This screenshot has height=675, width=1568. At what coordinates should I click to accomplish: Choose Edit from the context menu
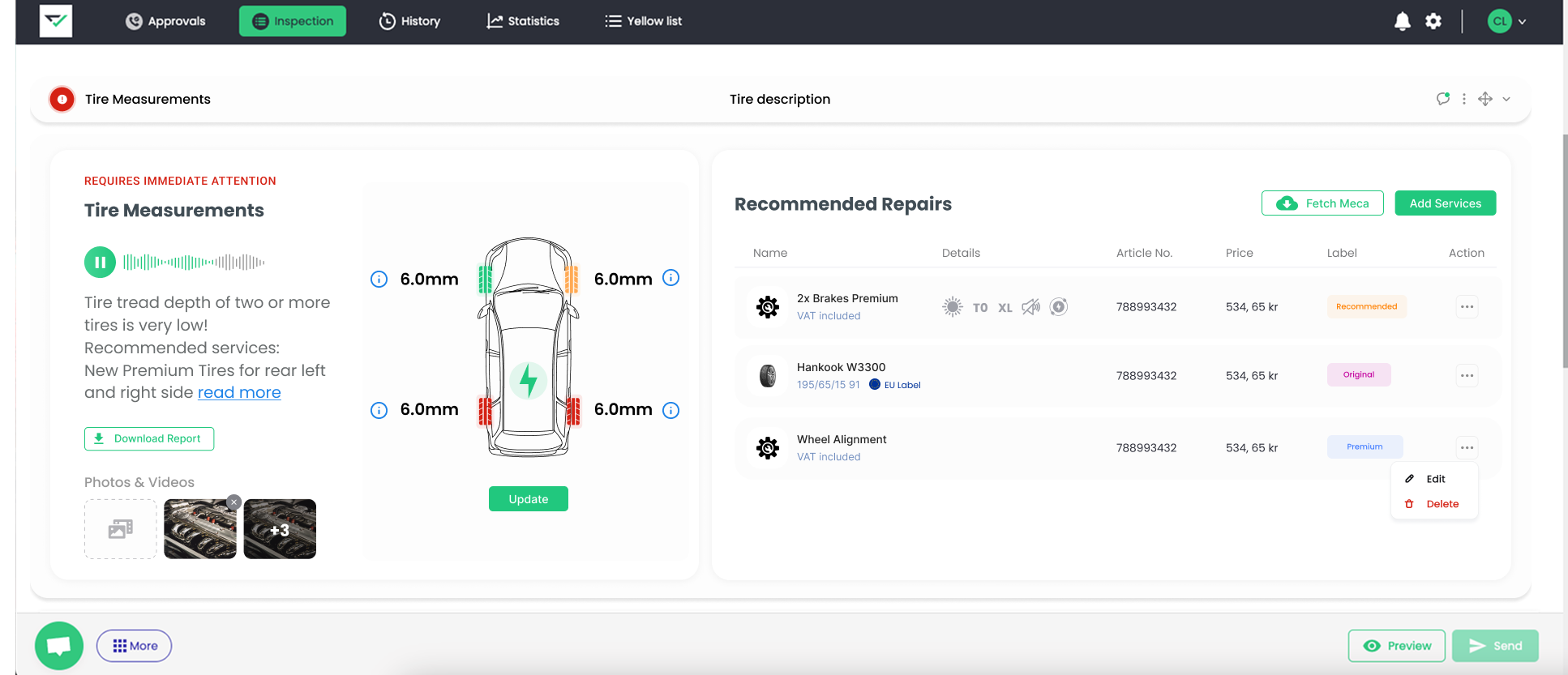click(x=1434, y=479)
